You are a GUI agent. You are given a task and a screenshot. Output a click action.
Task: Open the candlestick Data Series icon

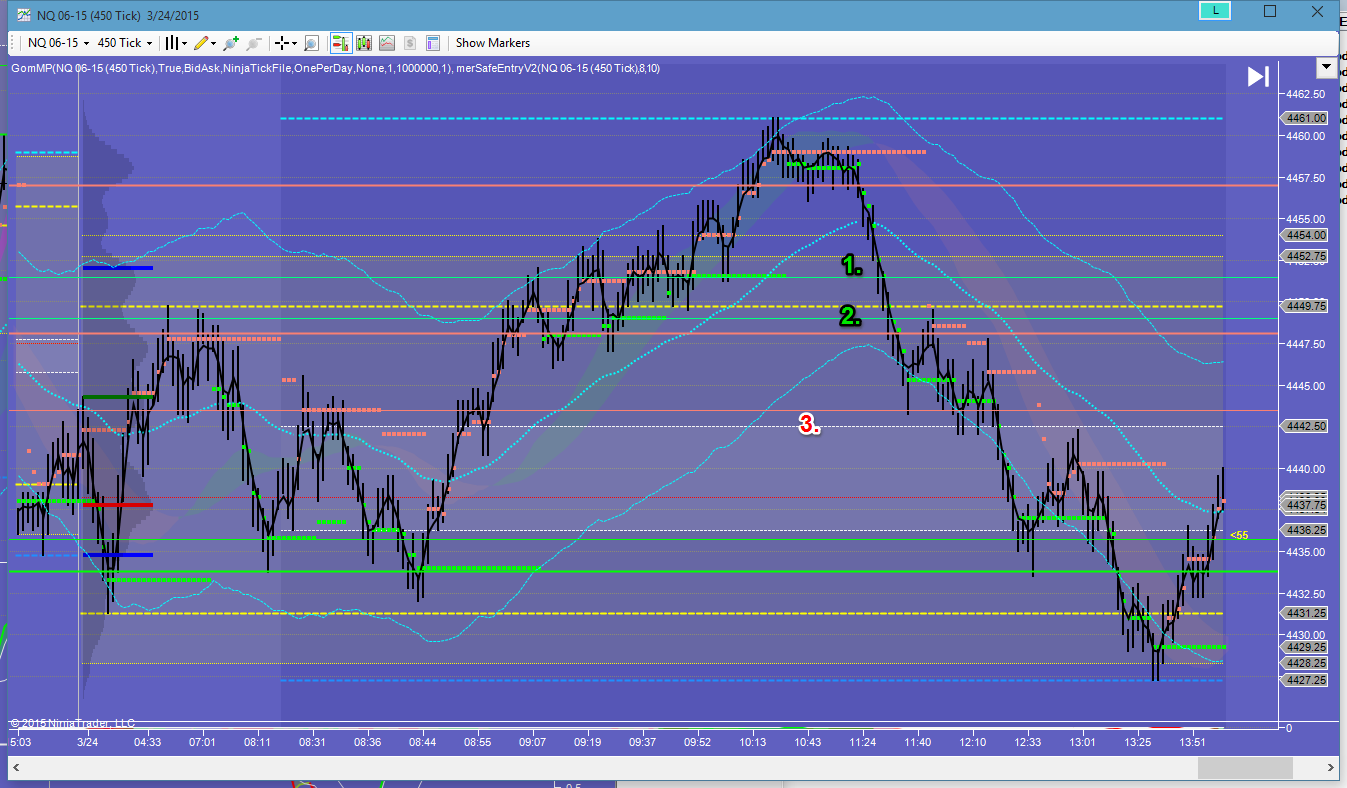click(363, 43)
